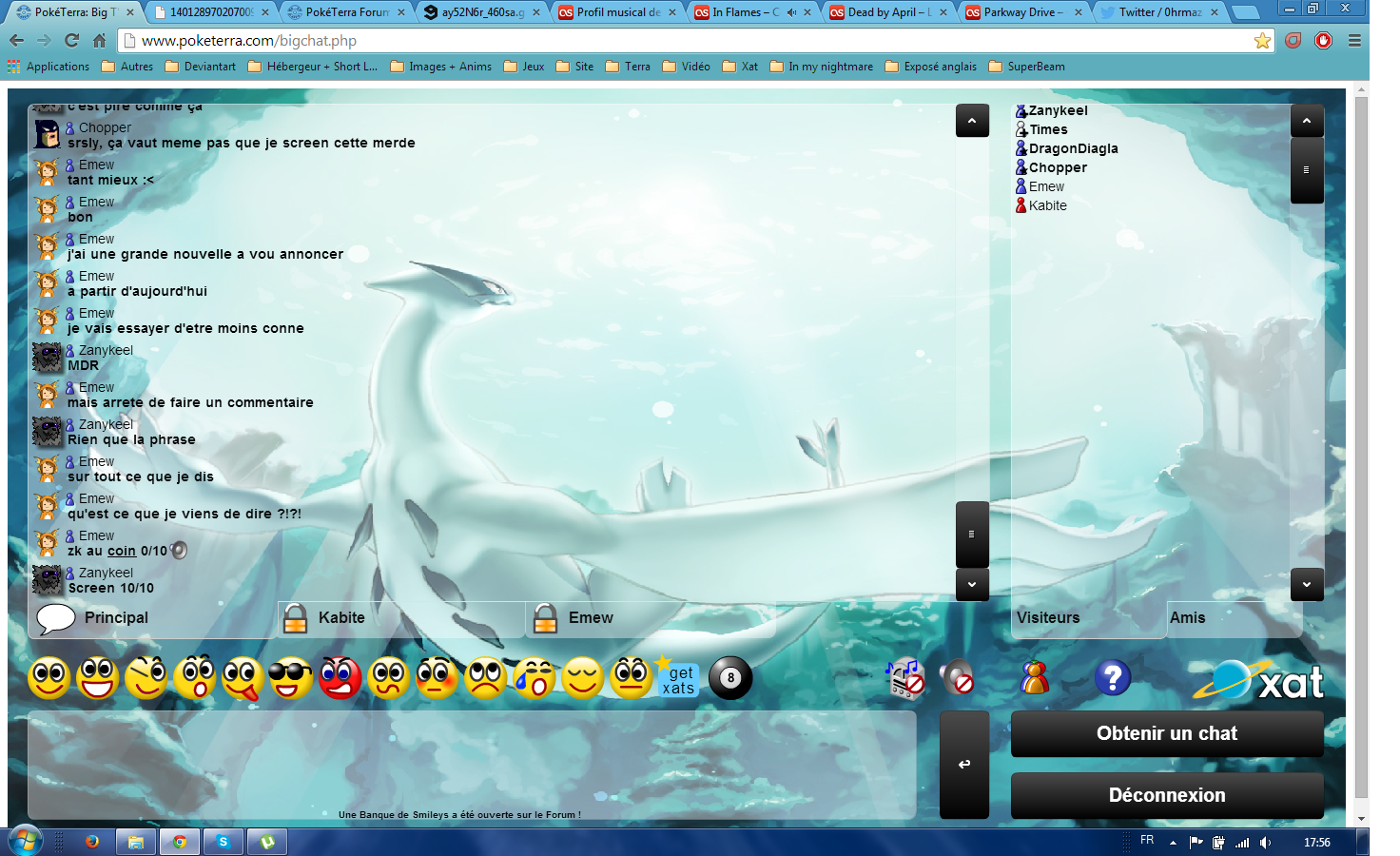1400x856 pixels.
Task: Switch to the Parkway Drive browser tab
Action: [1024, 12]
